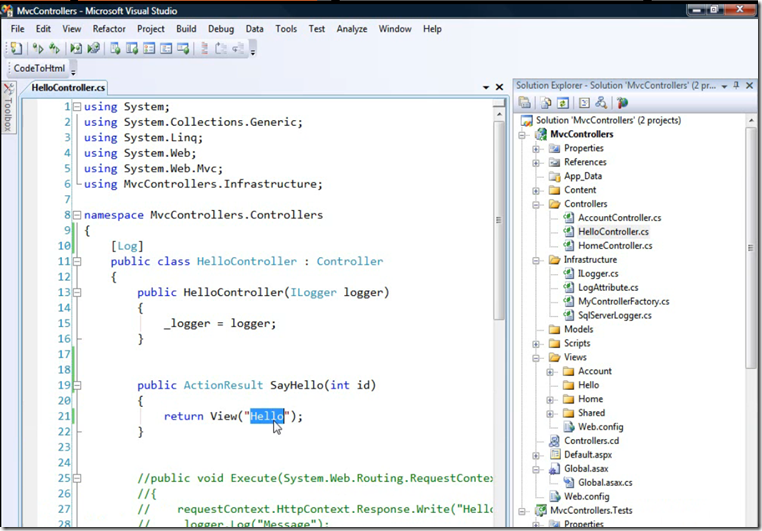Debug Tests in Current Context icon

76,48
